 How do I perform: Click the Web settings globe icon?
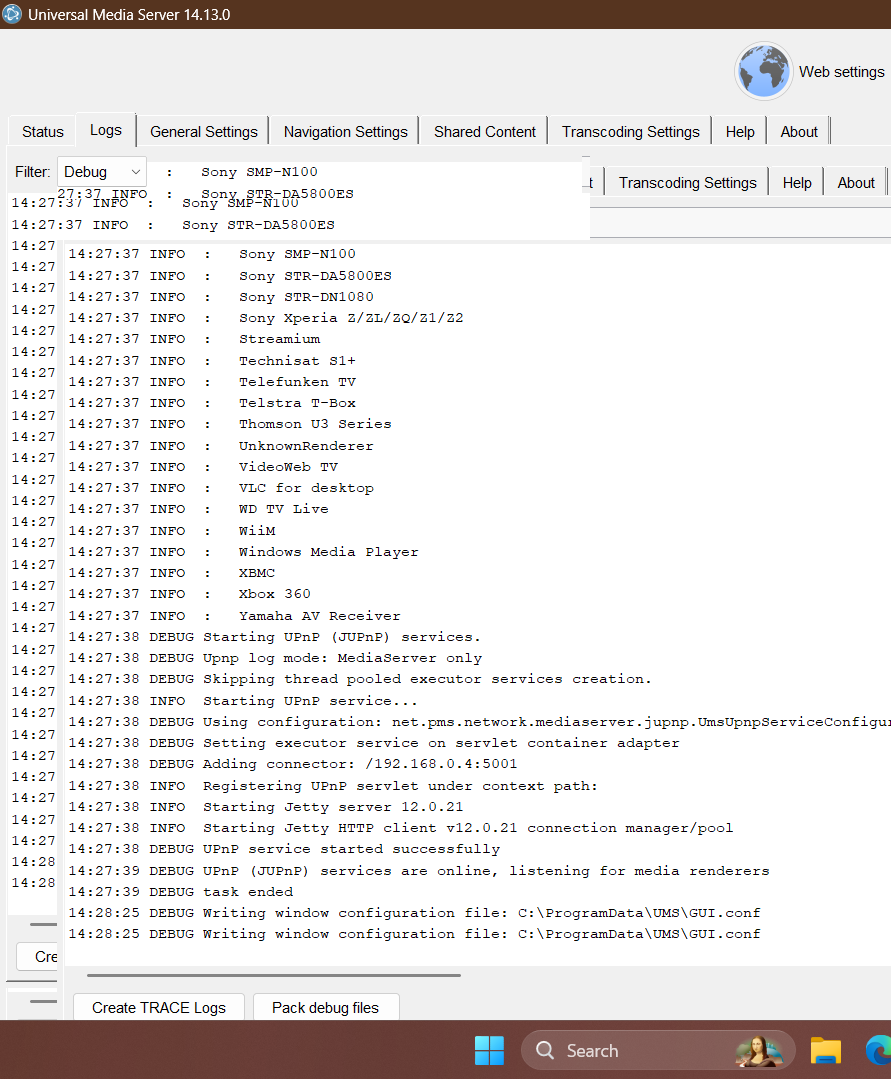(763, 71)
